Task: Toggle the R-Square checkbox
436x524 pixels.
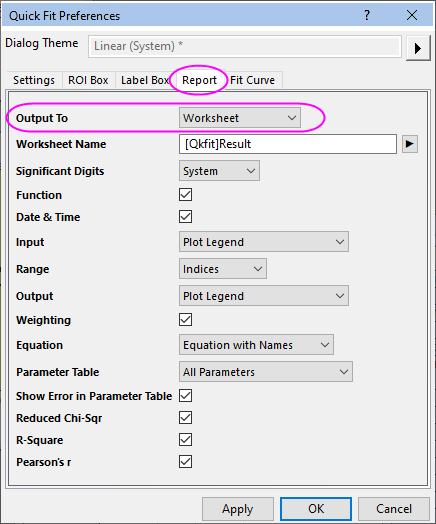Action: pyautogui.click(x=185, y=440)
